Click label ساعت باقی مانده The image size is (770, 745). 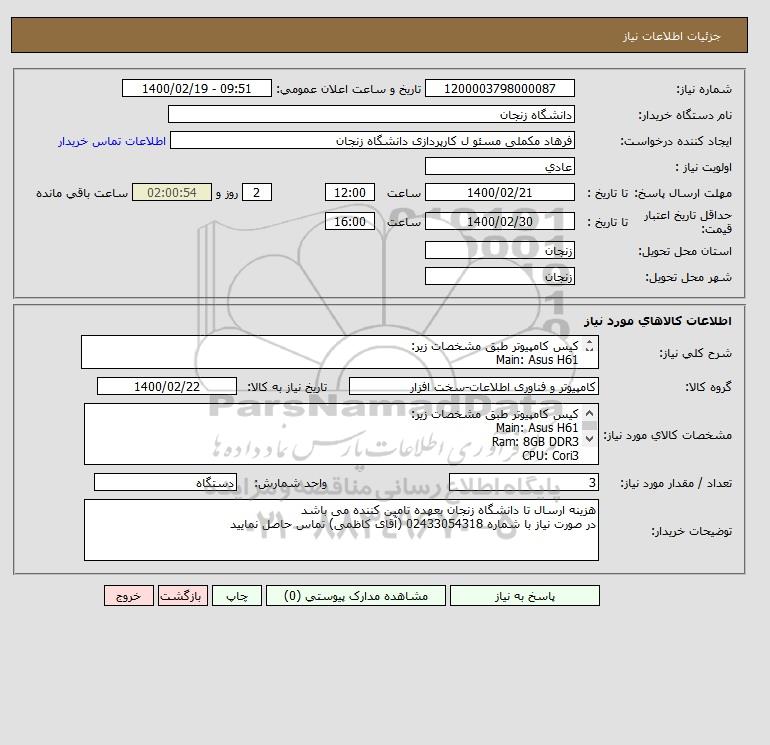coord(82,193)
